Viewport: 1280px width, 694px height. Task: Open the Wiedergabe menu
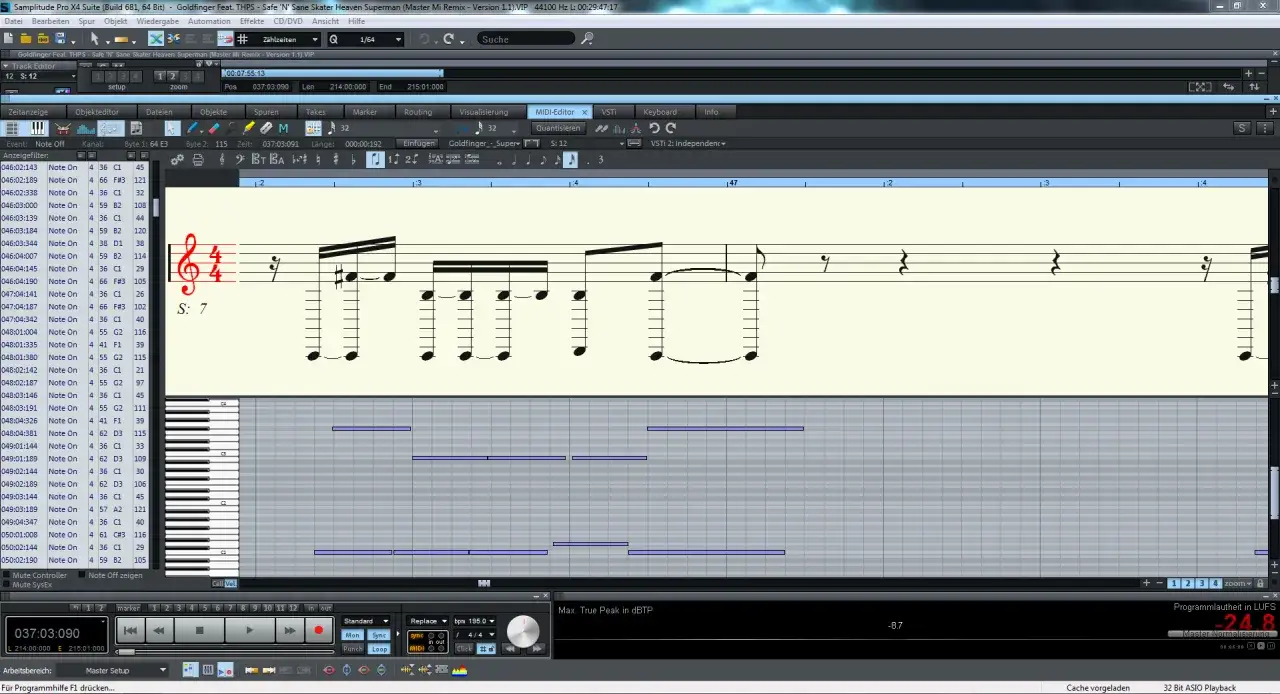(157, 21)
